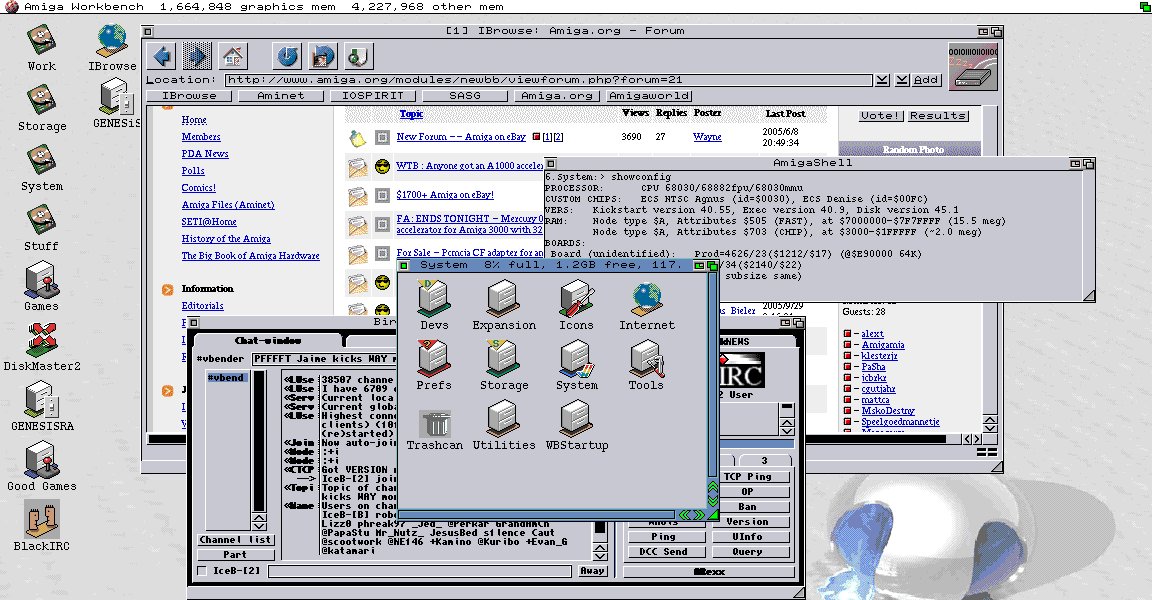1152x600 pixels.
Task: Open the Aminet fastlink
Action: 281,95
